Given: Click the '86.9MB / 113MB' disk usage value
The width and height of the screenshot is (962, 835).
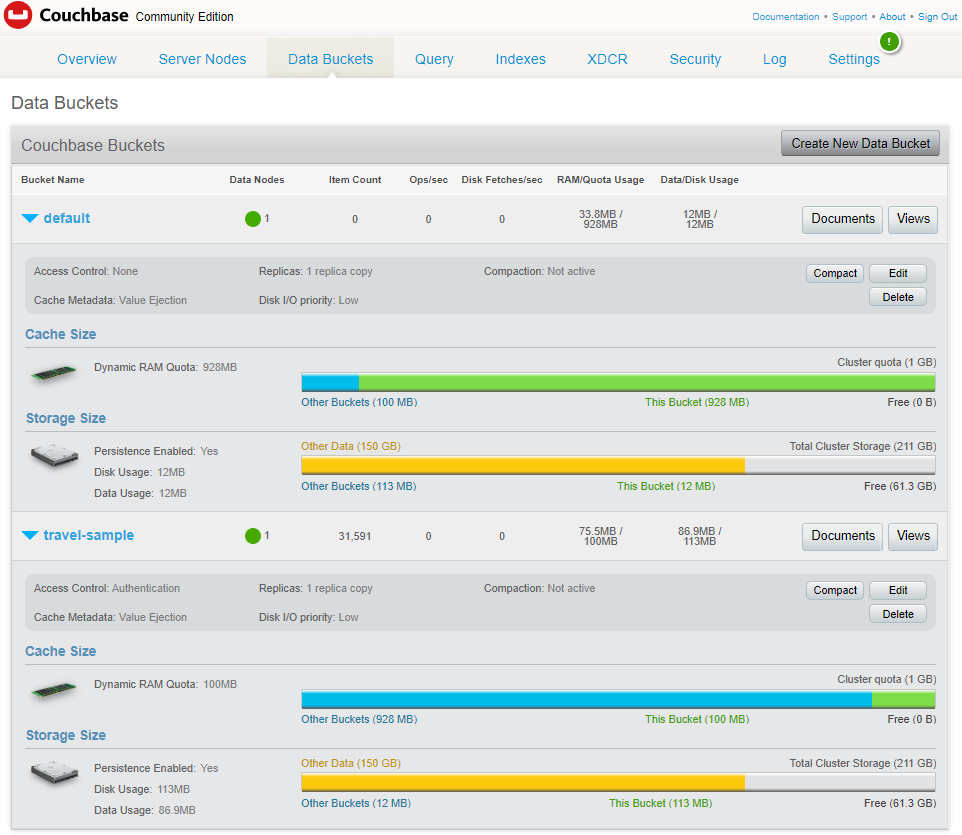Looking at the screenshot, I should (700, 536).
